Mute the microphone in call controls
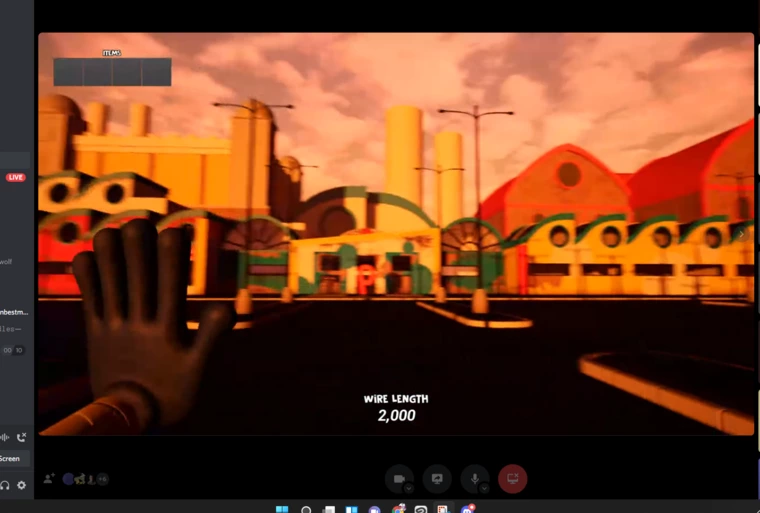 pyautogui.click(x=475, y=479)
